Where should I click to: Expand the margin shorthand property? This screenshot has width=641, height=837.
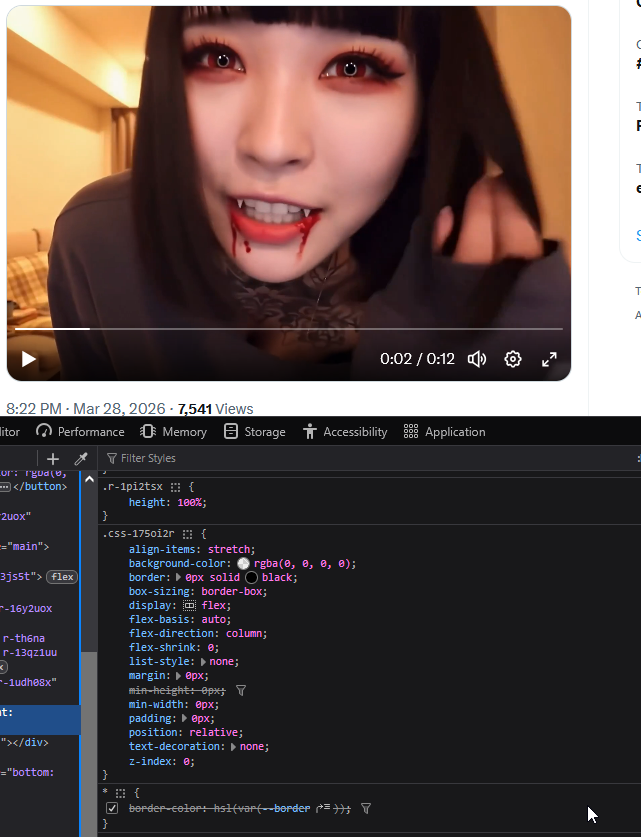coord(178,675)
